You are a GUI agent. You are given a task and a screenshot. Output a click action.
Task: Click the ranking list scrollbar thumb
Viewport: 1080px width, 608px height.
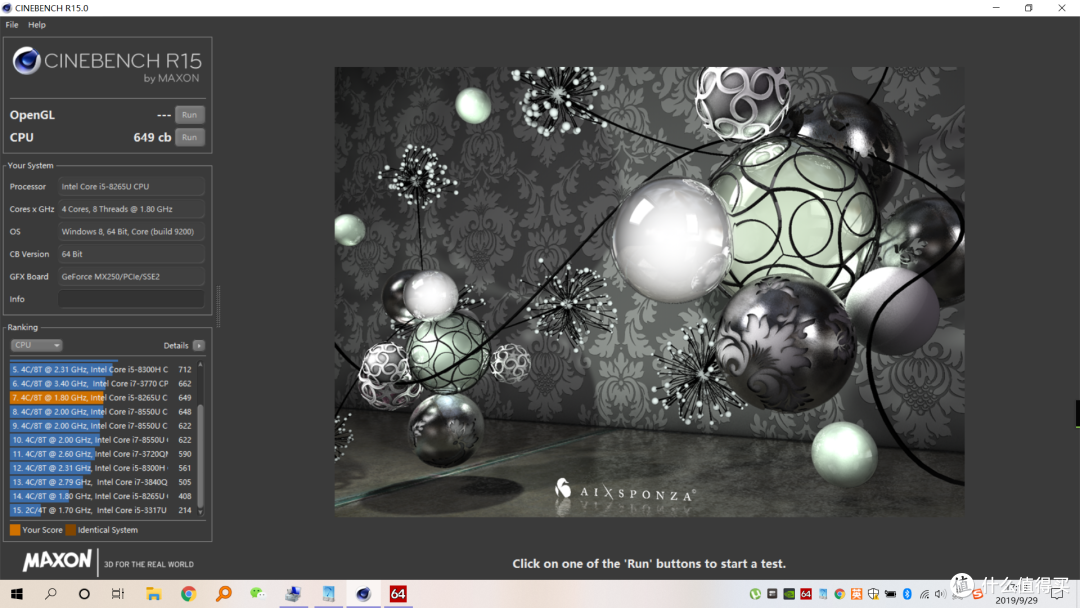tap(200, 456)
